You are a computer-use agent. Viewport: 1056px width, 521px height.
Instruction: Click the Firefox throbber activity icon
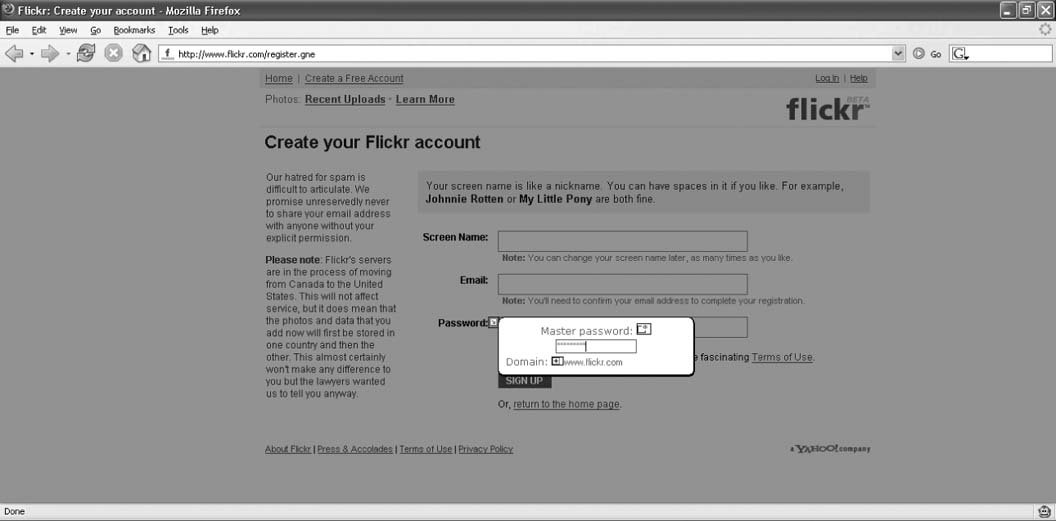tap(1045, 30)
